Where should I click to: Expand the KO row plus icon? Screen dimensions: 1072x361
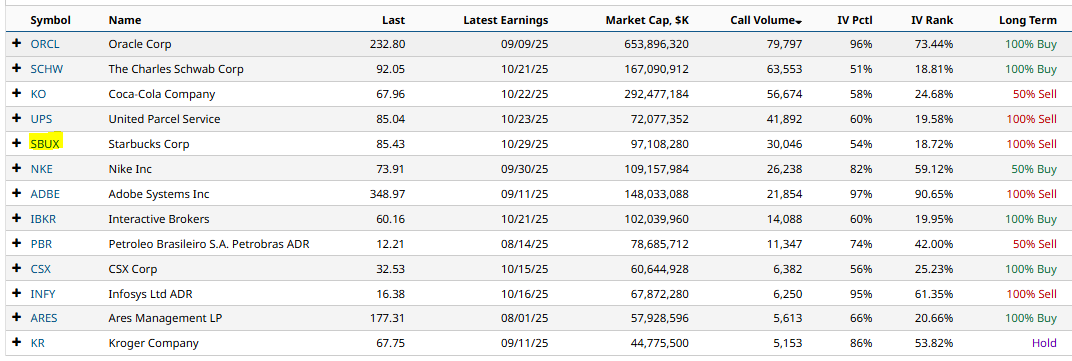(x=17, y=94)
